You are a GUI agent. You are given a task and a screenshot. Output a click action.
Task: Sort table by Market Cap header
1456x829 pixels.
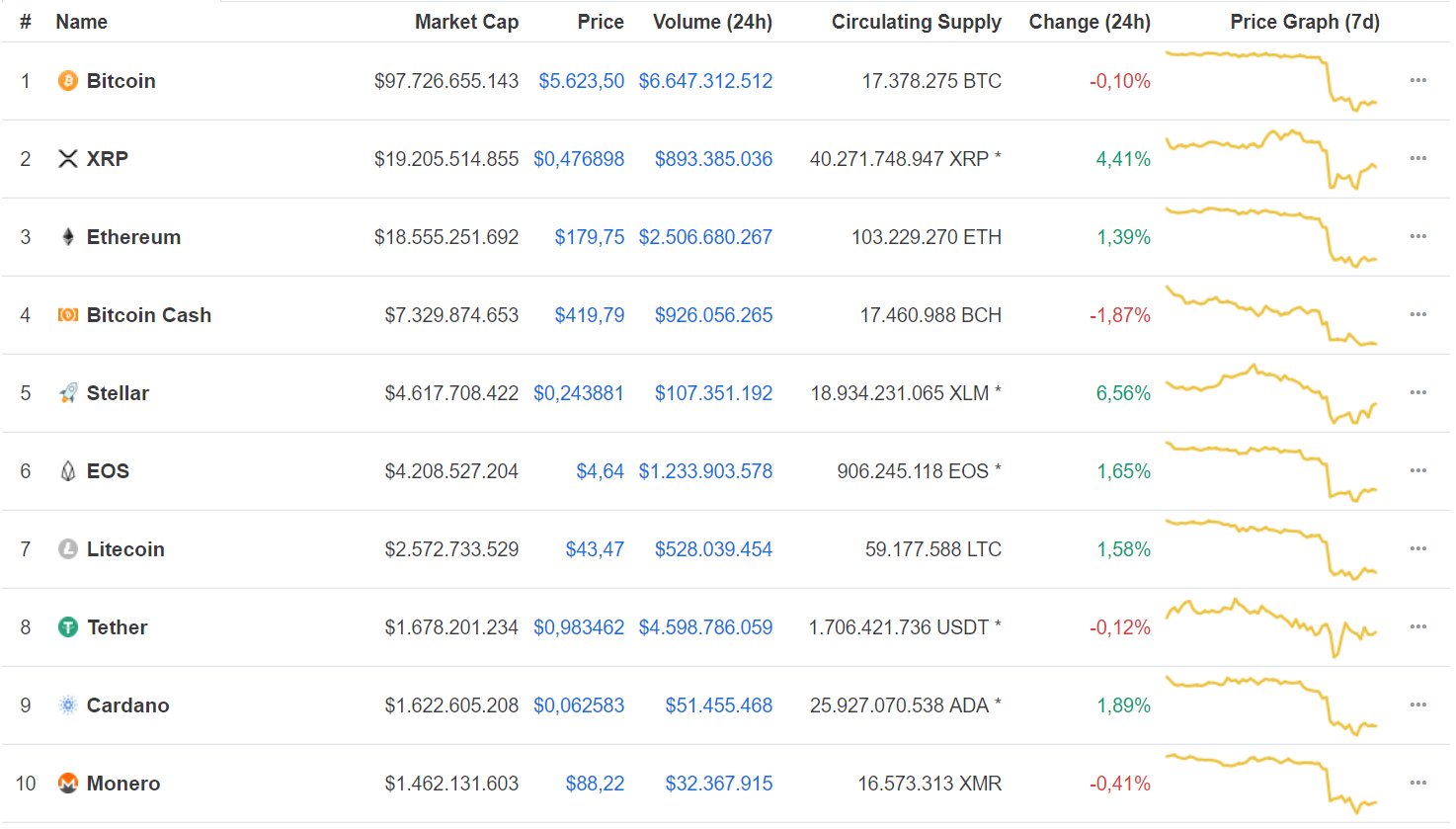click(466, 22)
